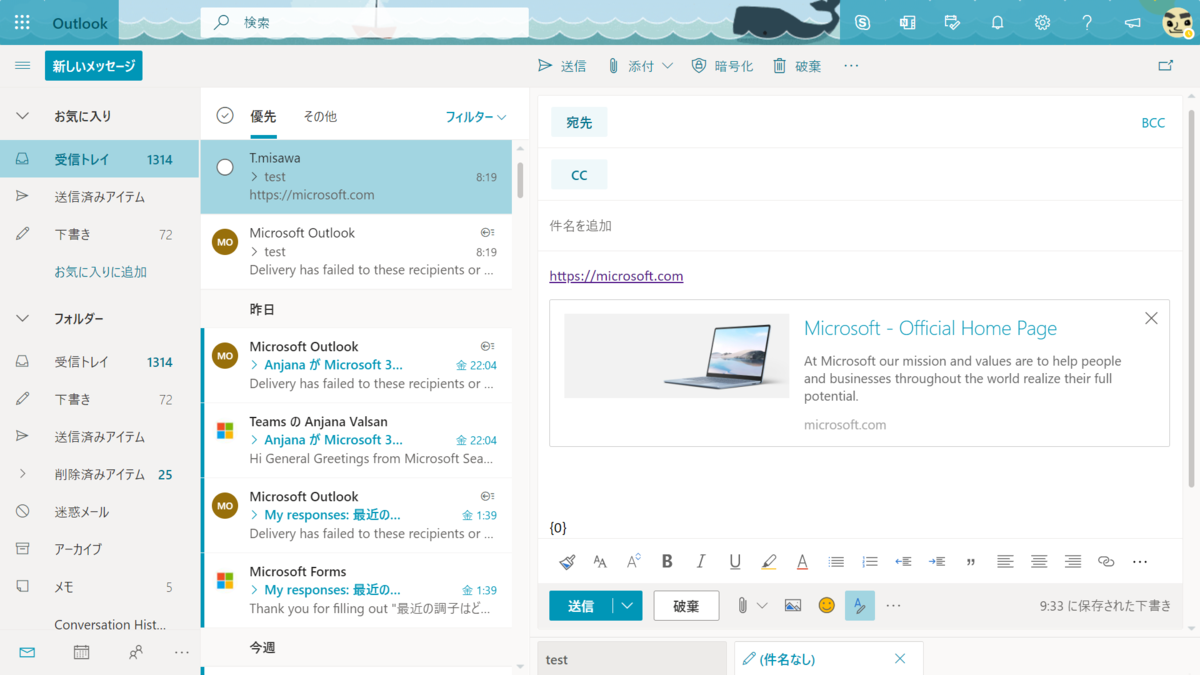Select the format painter tool
The width and height of the screenshot is (1200, 675).
tap(567, 562)
